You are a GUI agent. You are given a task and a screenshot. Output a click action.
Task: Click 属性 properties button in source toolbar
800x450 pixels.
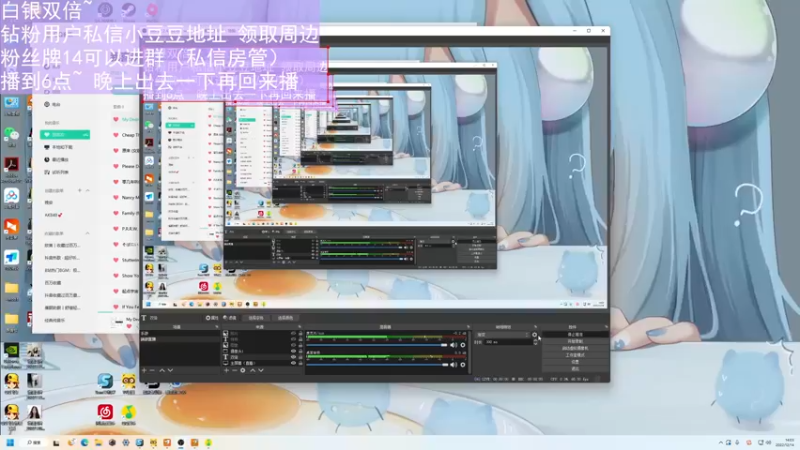pos(212,317)
